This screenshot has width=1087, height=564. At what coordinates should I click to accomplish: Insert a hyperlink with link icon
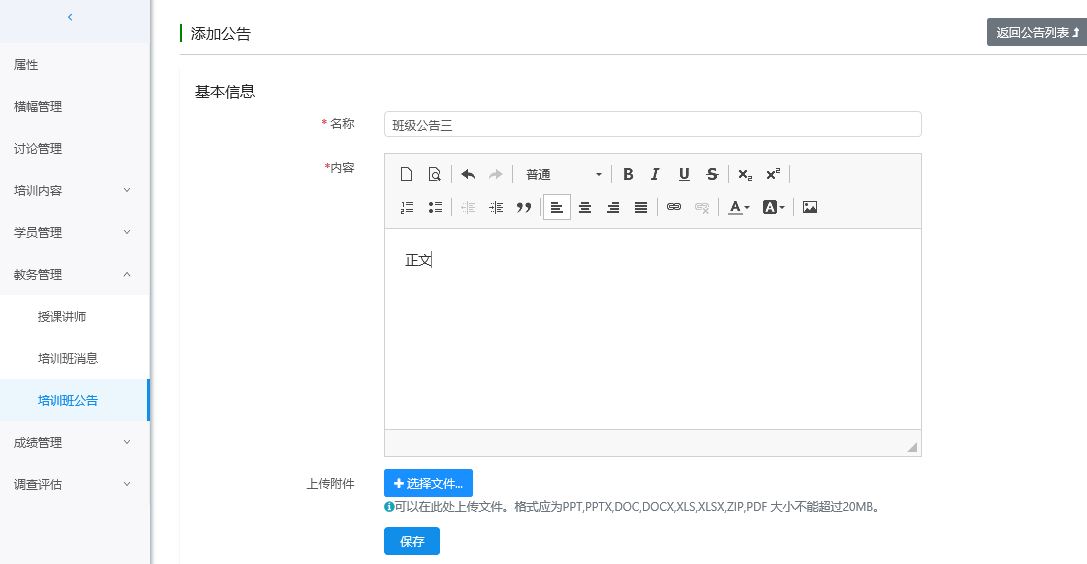point(674,207)
